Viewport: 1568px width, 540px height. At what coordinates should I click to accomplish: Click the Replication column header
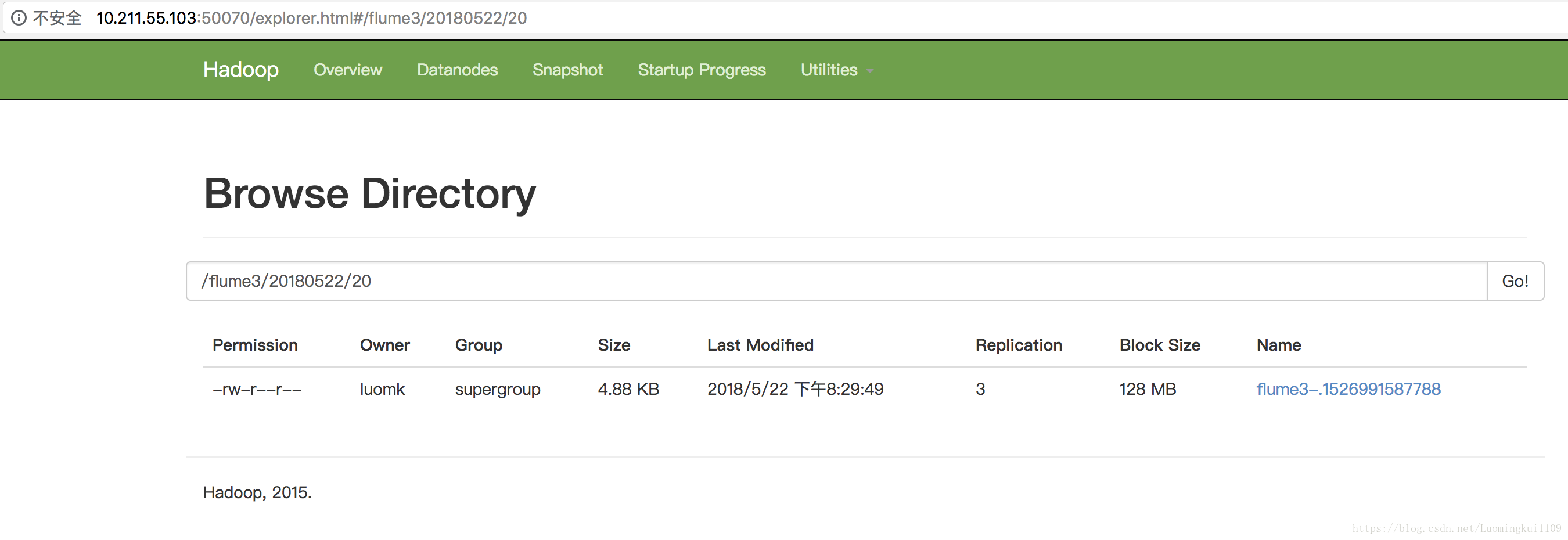[1017, 345]
